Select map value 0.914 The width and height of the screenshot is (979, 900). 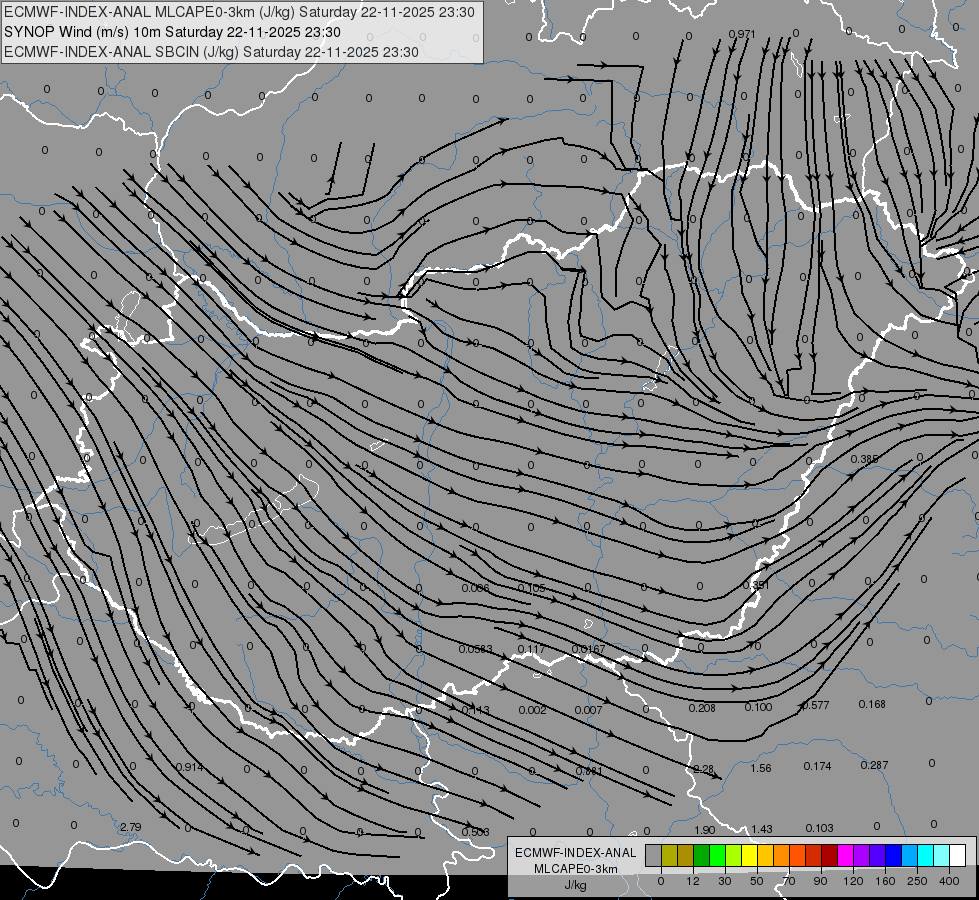pyautogui.click(x=189, y=768)
